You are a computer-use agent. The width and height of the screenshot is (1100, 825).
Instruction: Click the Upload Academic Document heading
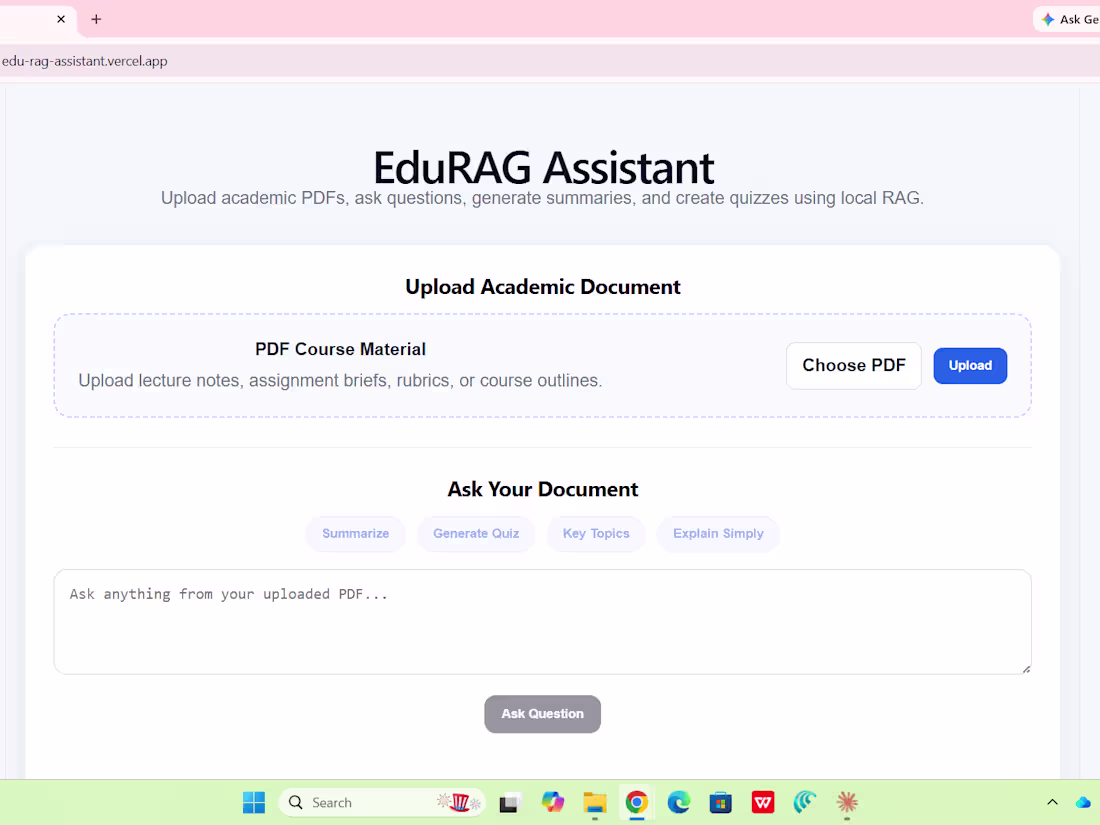[543, 287]
